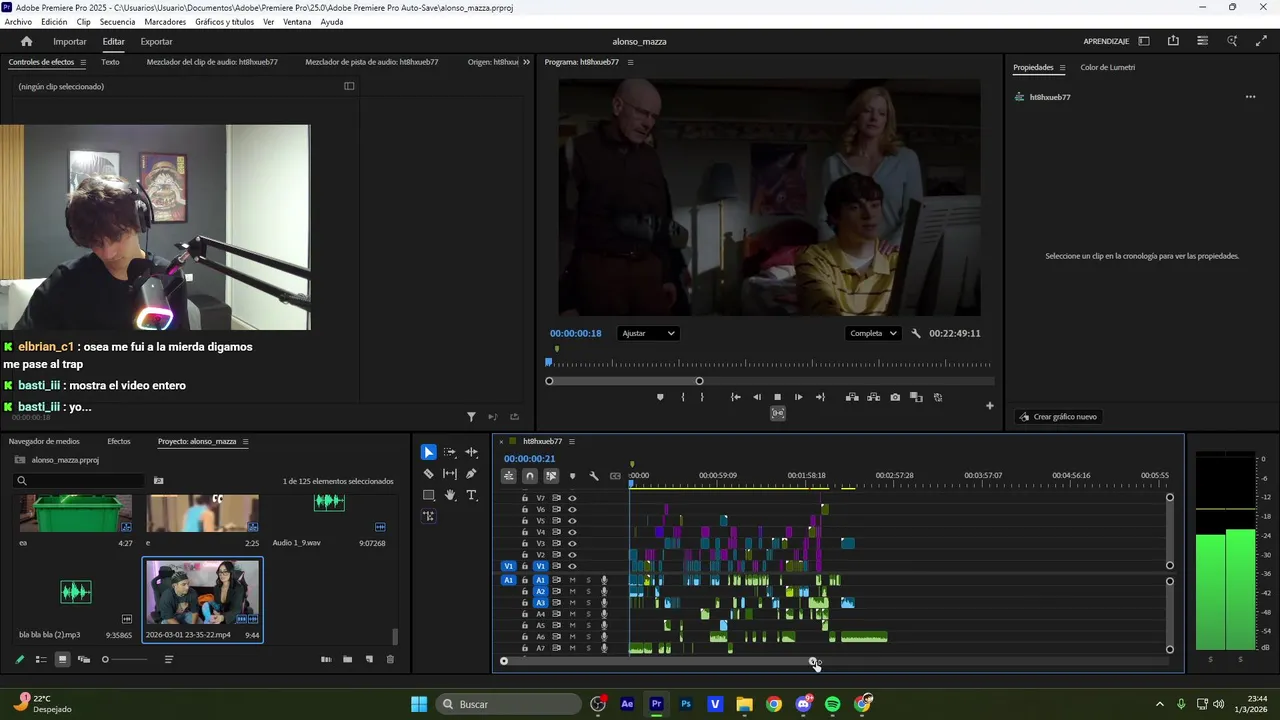Open the Proyecto panel menu
Screen dimensions: 1280x720
coord(245,441)
